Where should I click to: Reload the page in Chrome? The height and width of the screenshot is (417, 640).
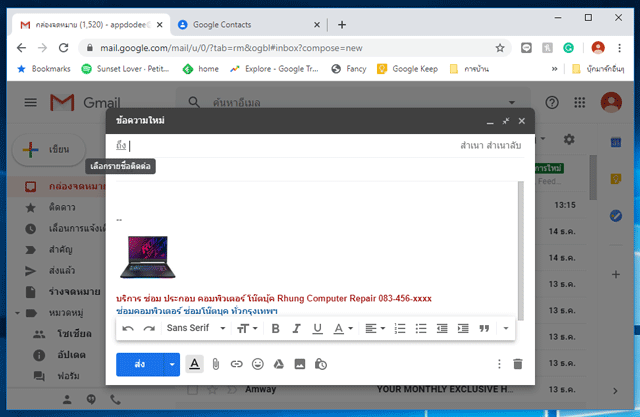[64, 48]
